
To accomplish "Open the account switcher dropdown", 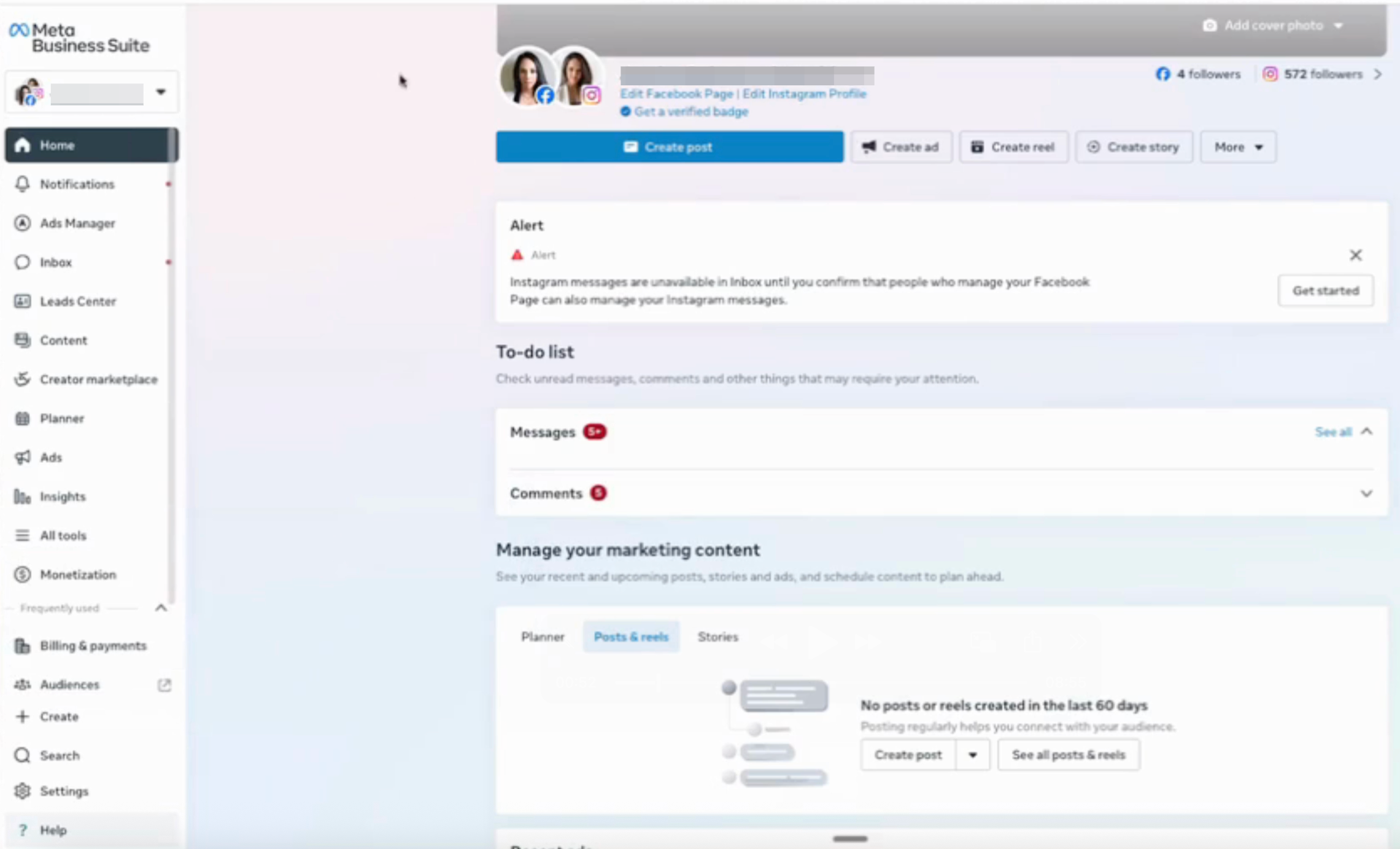I will tap(92, 92).
